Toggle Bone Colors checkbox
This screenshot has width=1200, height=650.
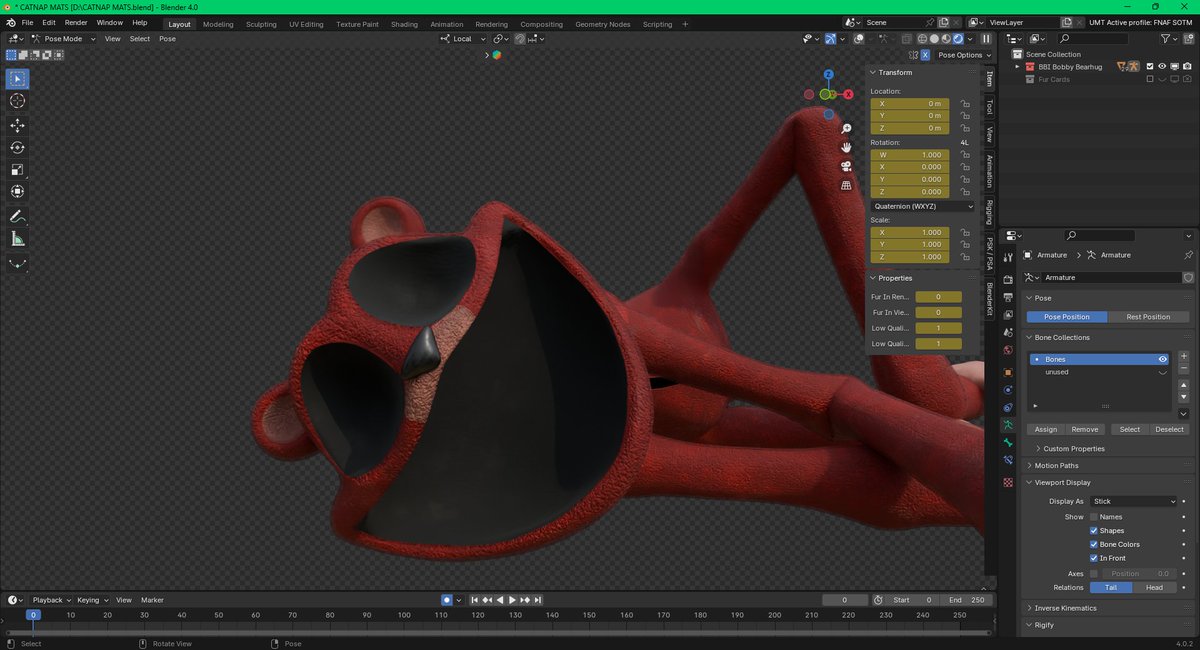tap(1093, 544)
